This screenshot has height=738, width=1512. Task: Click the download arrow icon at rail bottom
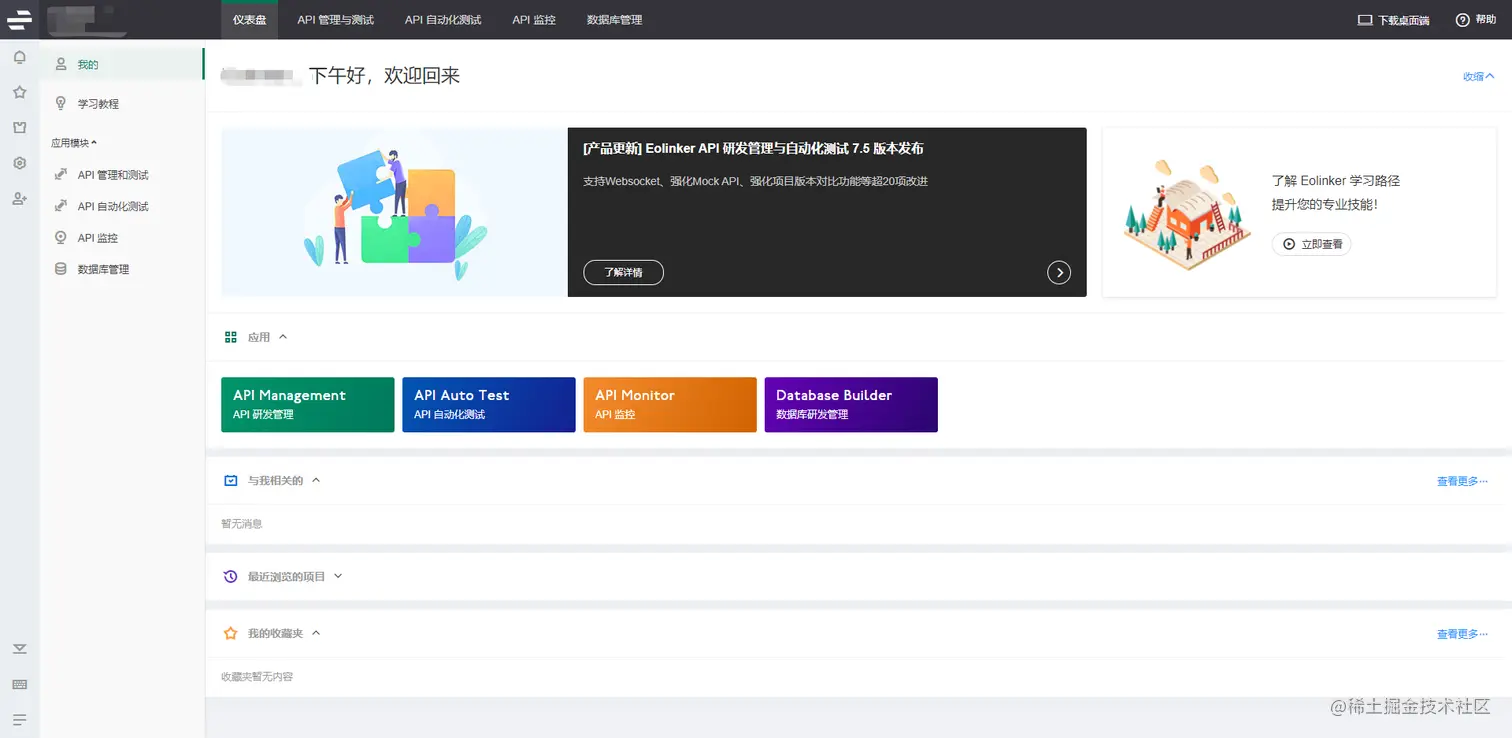19,649
